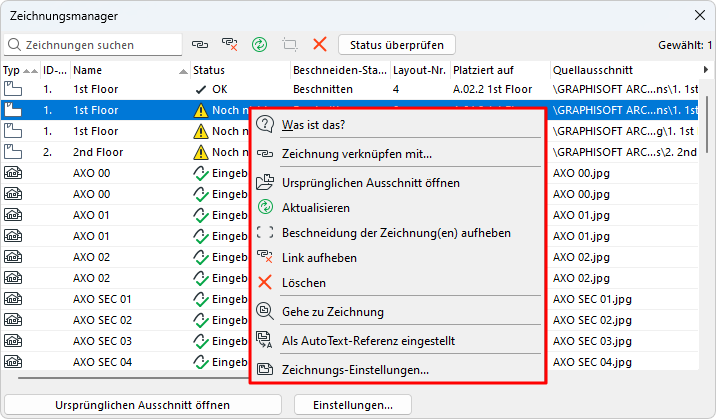The width and height of the screenshot is (716, 419).
Task: Click the green update icon in the toolbar
Action: 260,45
